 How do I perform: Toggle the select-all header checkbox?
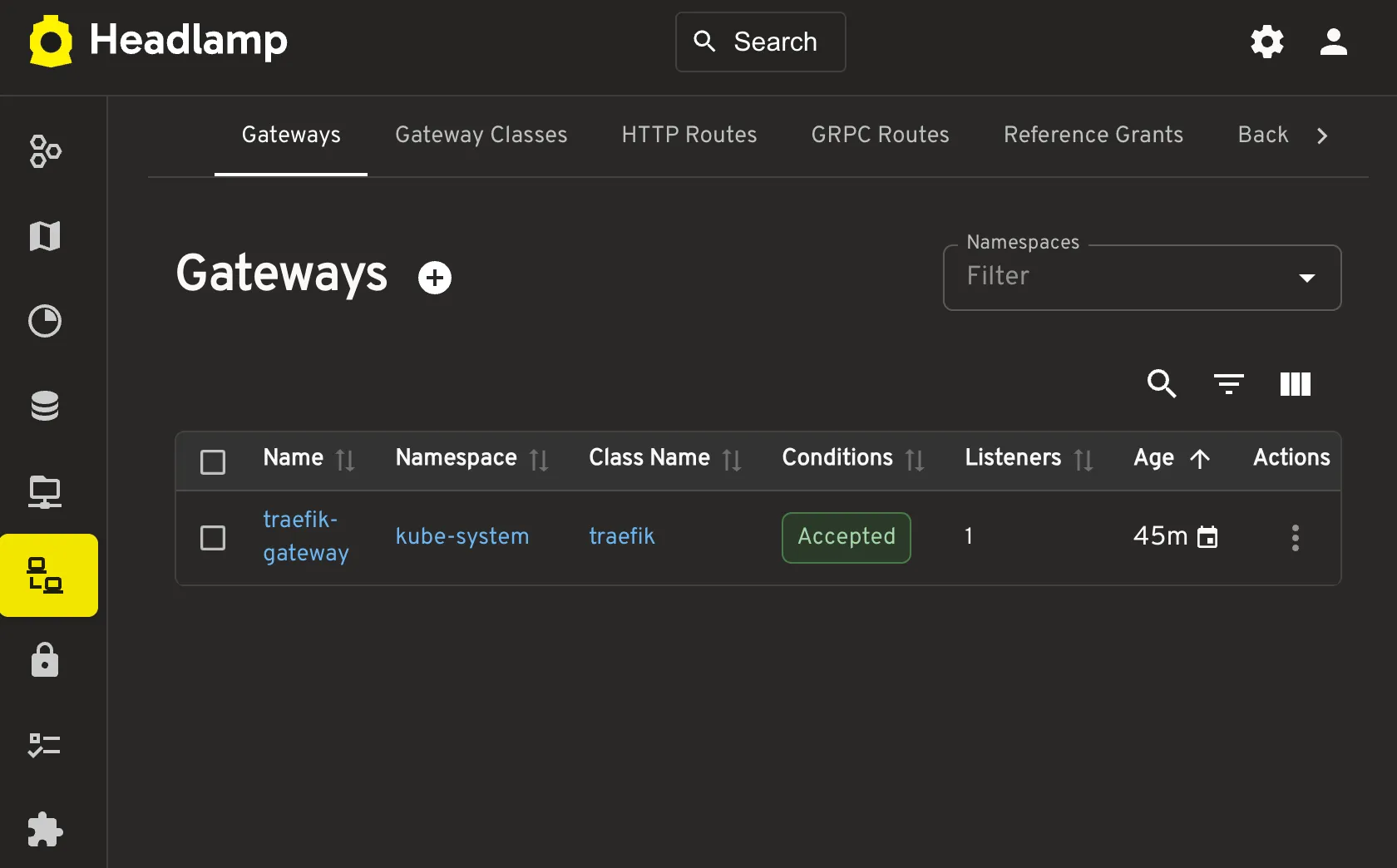click(x=213, y=461)
